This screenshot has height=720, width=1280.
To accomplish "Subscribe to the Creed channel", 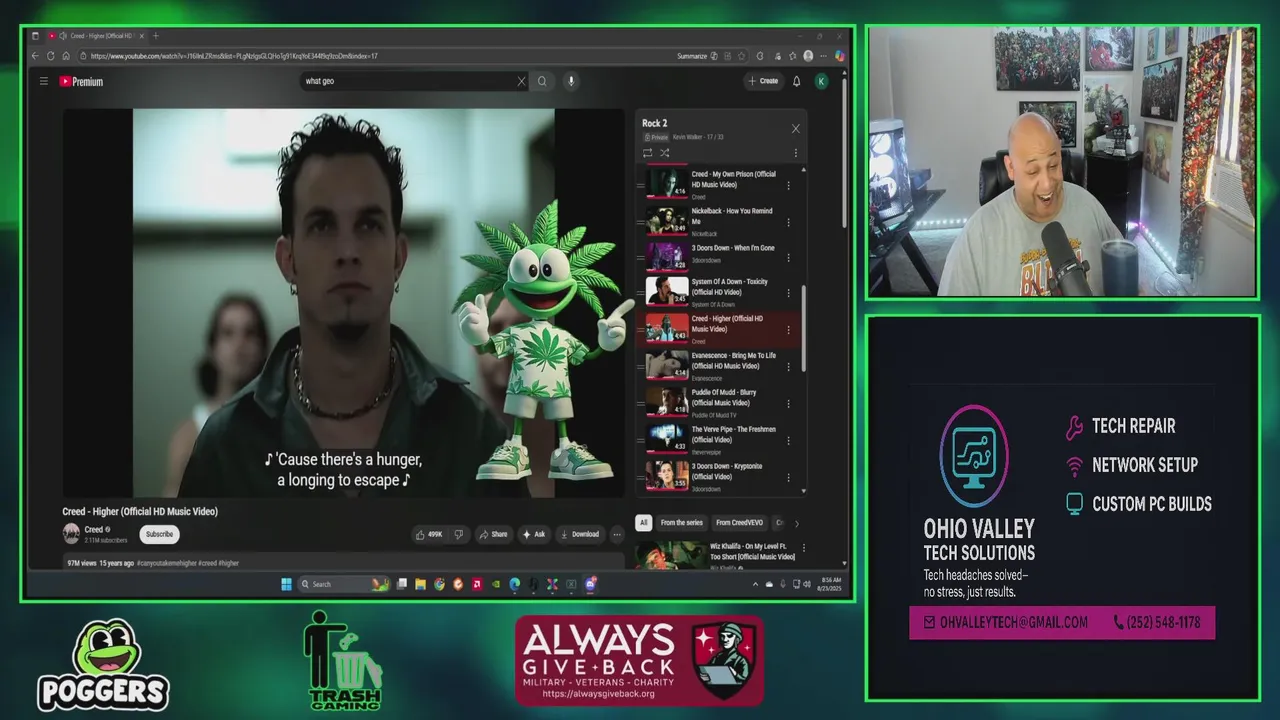I will pyautogui.click(x=159, y=534).
